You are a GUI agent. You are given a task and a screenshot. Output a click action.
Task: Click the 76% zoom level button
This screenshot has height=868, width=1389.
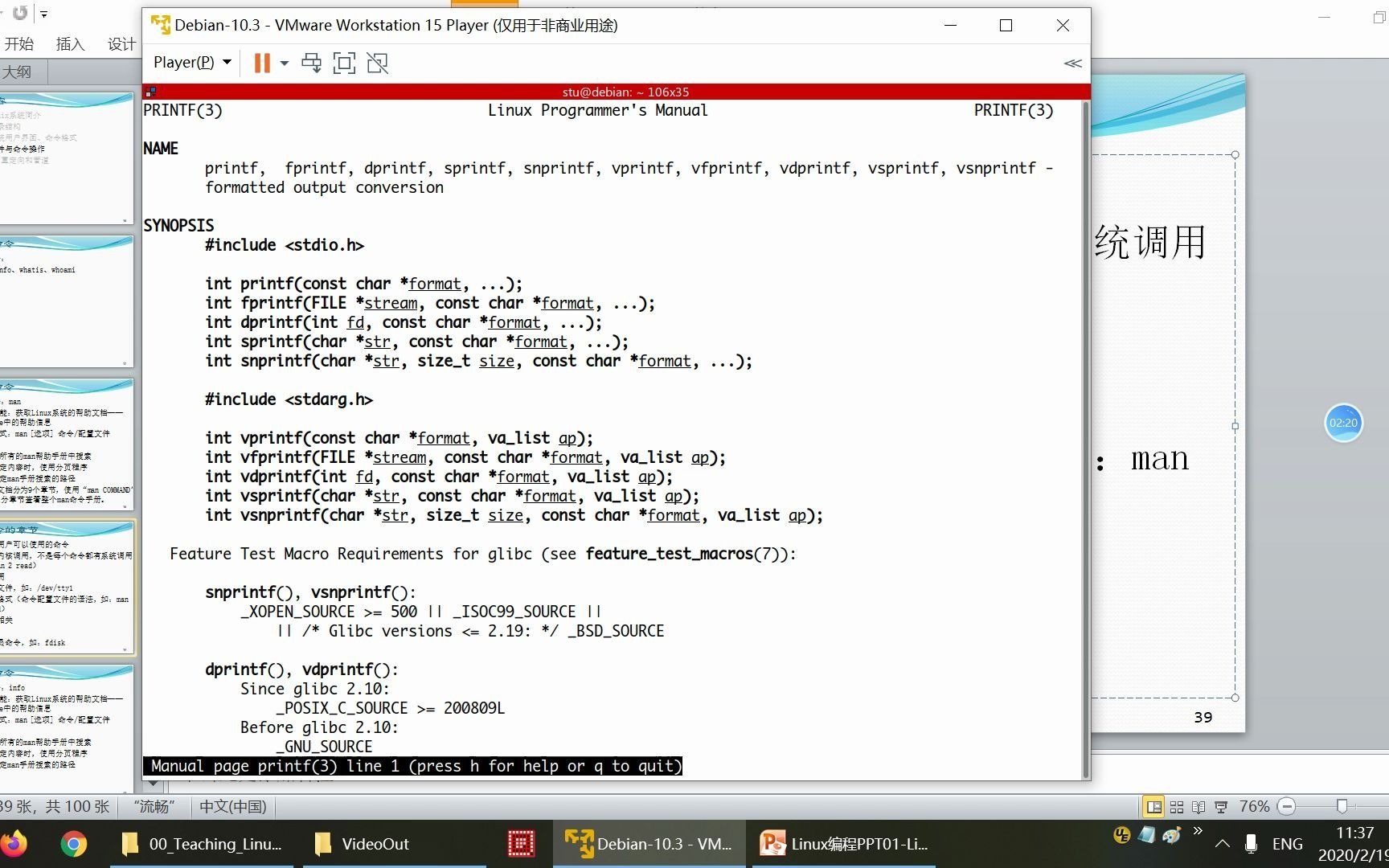1254,806
